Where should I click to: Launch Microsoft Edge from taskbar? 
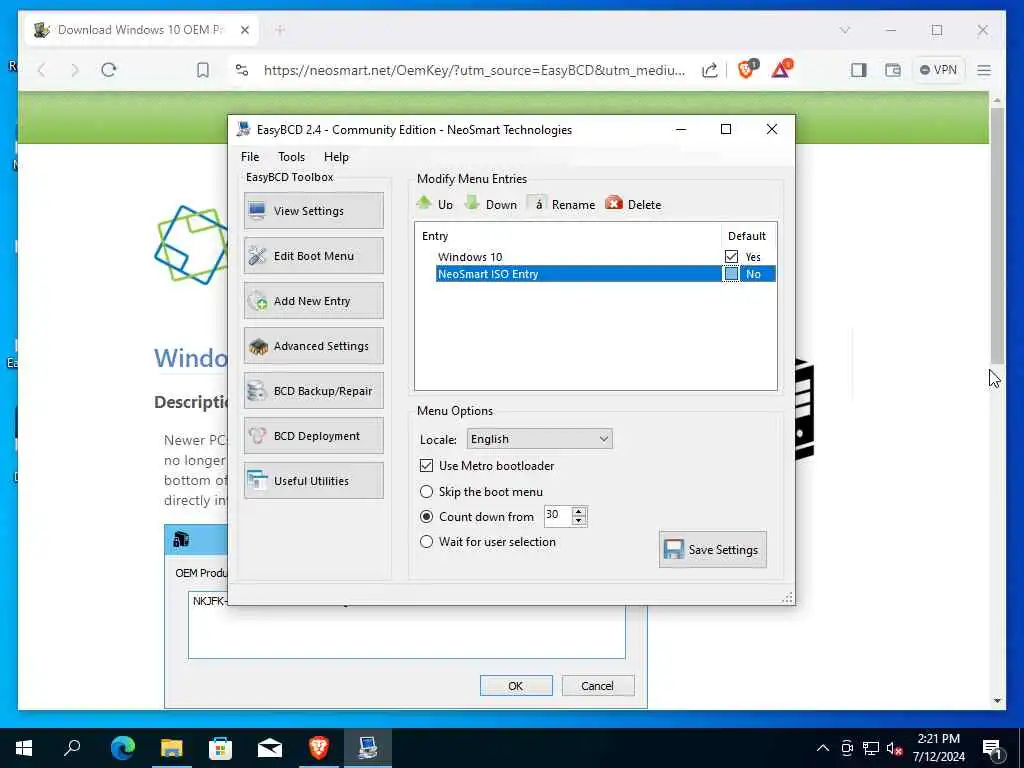tap(123, 748)
